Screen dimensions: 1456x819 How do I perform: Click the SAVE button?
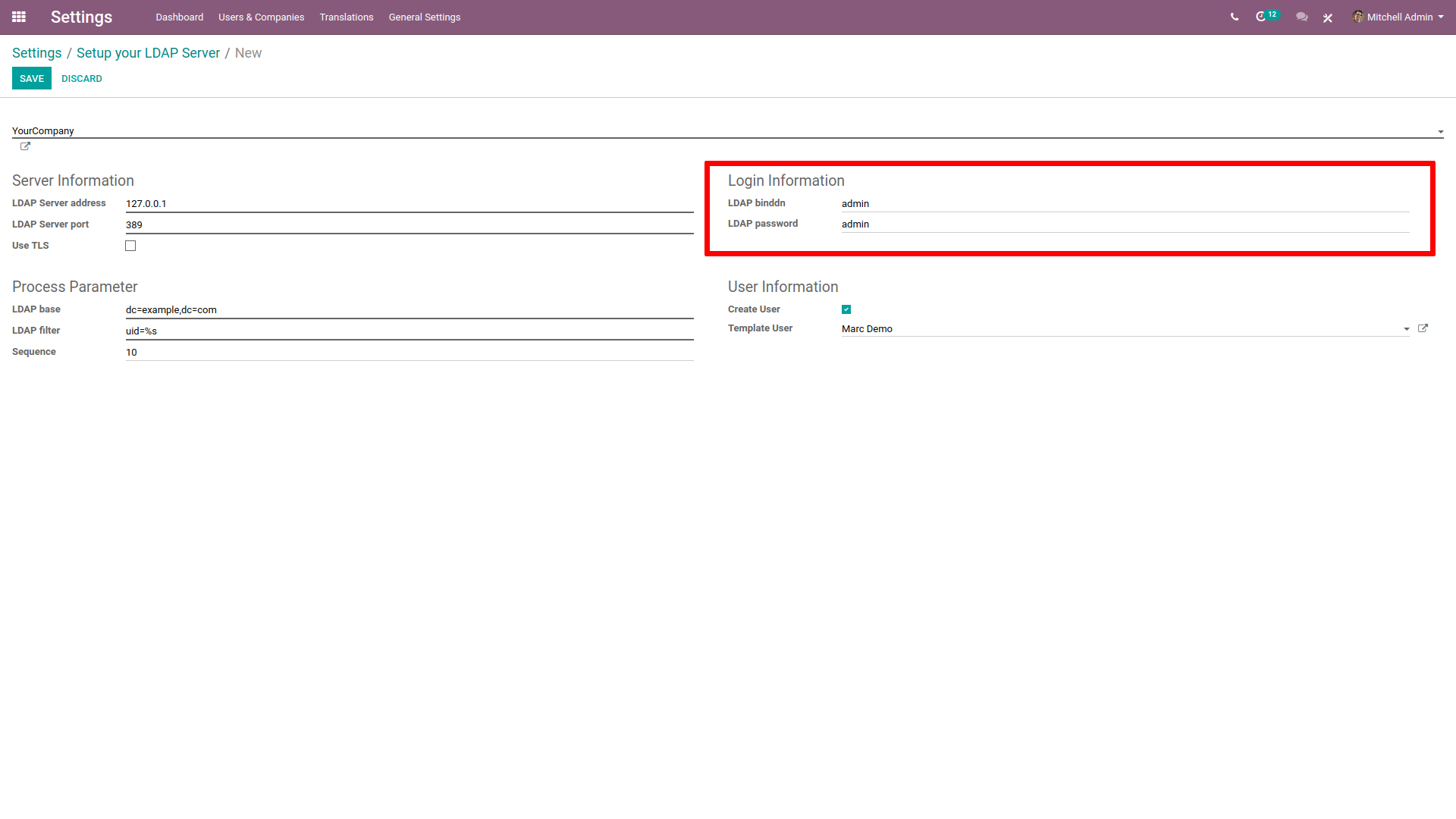[x=31, y=79]
